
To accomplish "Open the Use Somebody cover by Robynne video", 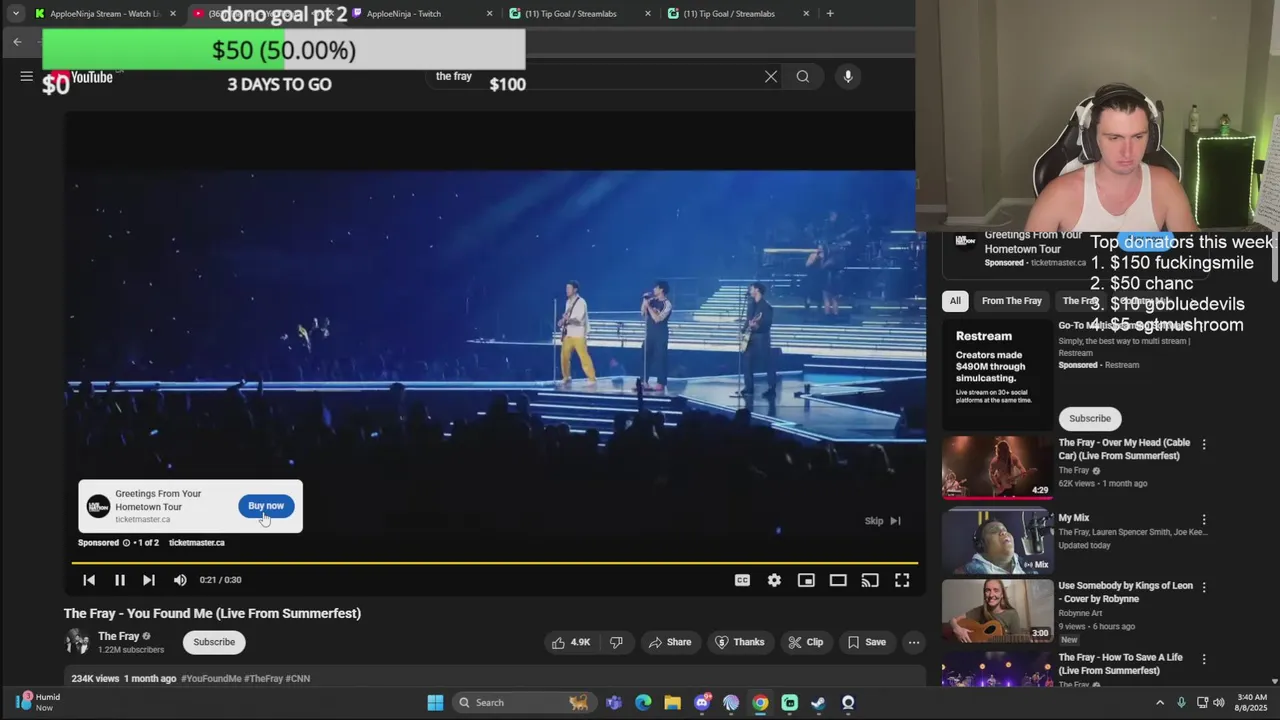I will pos(997,611).
